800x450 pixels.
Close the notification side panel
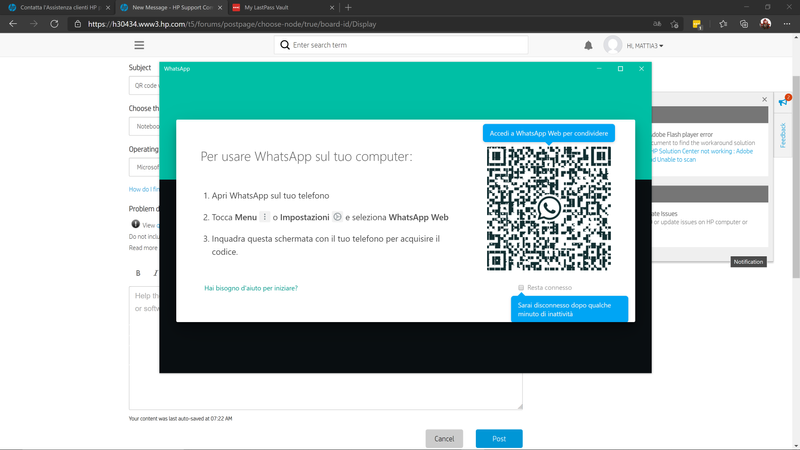click(x=764, y=99)
